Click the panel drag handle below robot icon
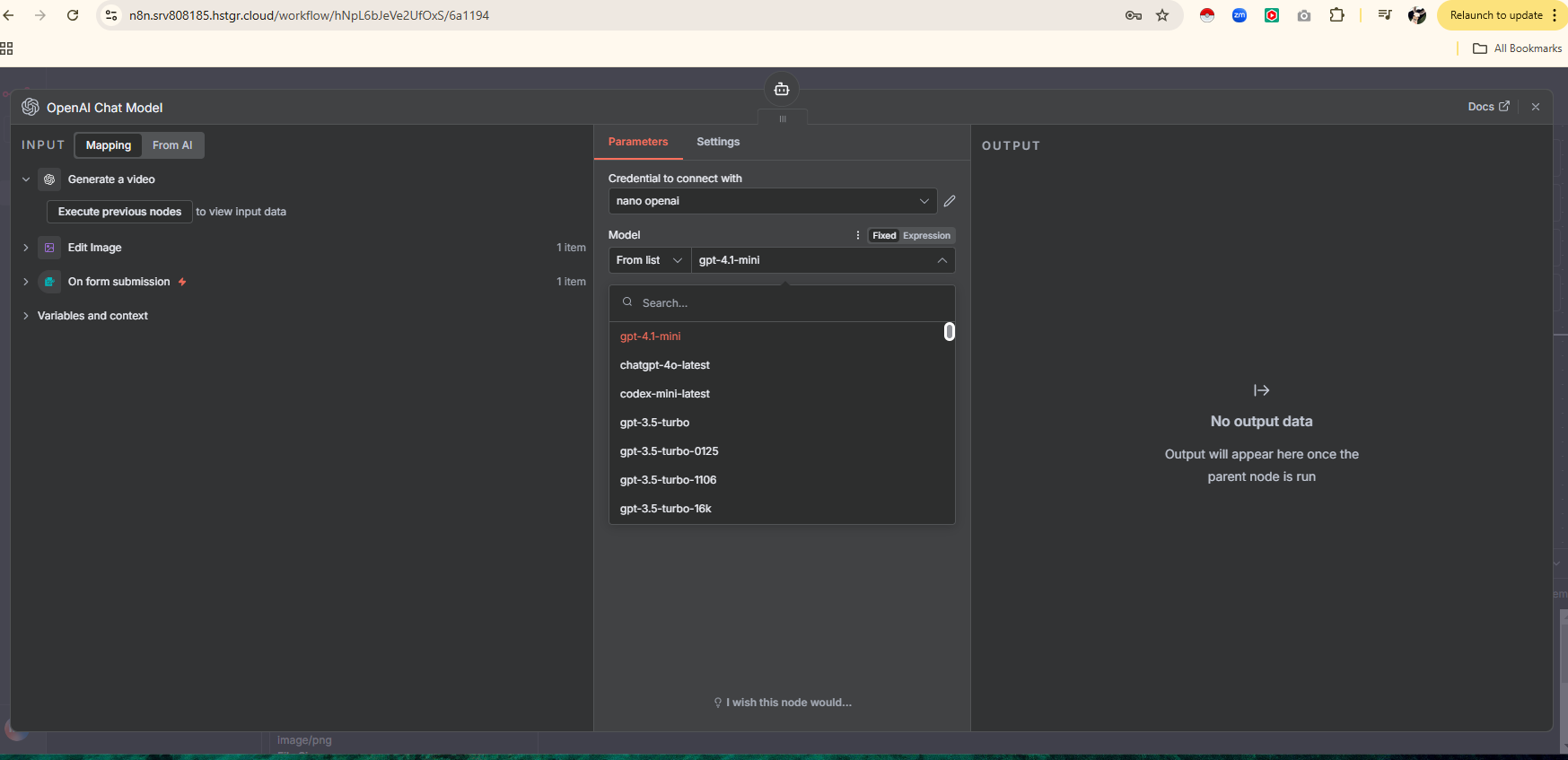Image resolution: width=1568 pixels, height=760 pixels. (x=783, y=118)
